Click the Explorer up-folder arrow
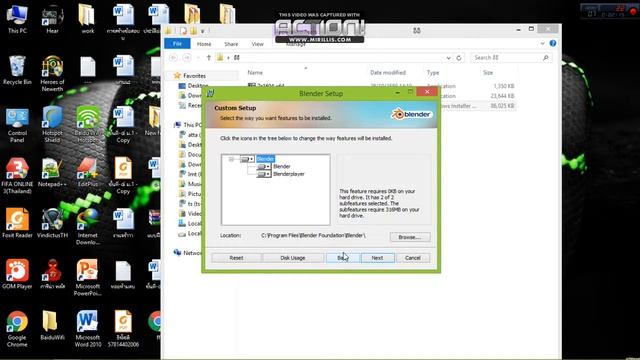Viewport: 640px width, 360px height. [x=209, y=58]
